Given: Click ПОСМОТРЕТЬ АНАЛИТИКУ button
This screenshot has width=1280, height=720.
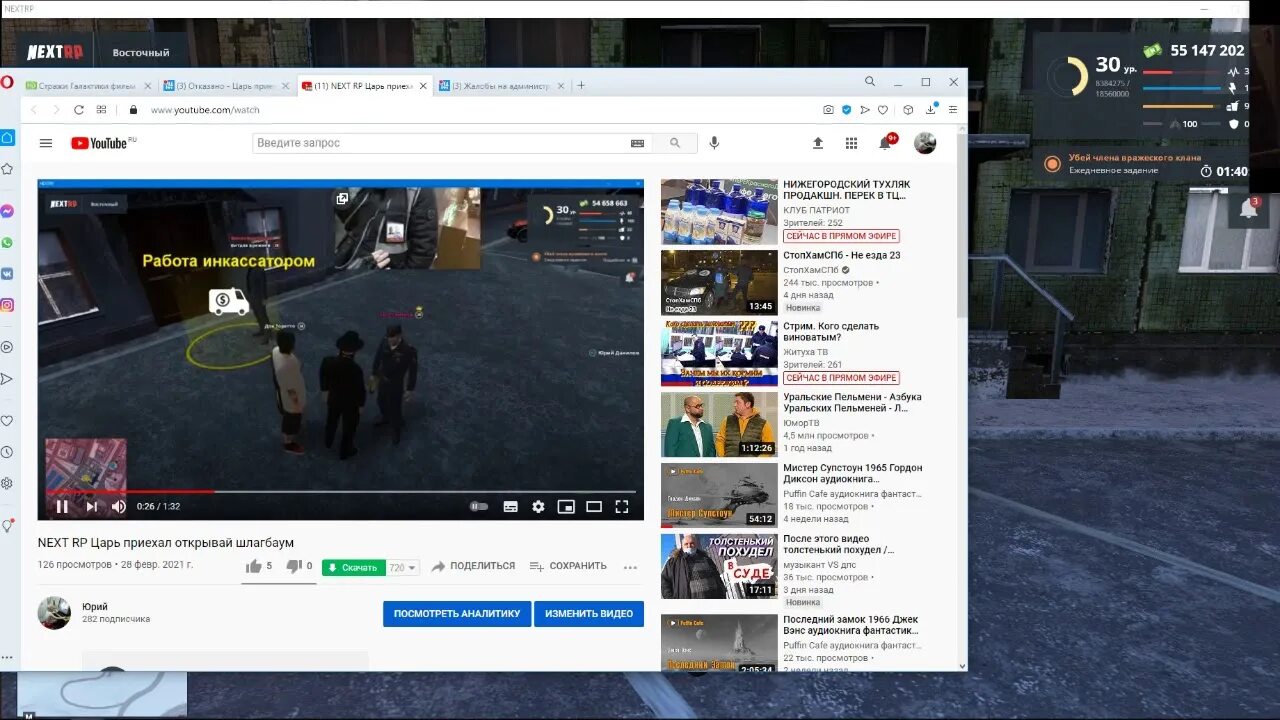Looking at the screenshot, I should 457,614.
